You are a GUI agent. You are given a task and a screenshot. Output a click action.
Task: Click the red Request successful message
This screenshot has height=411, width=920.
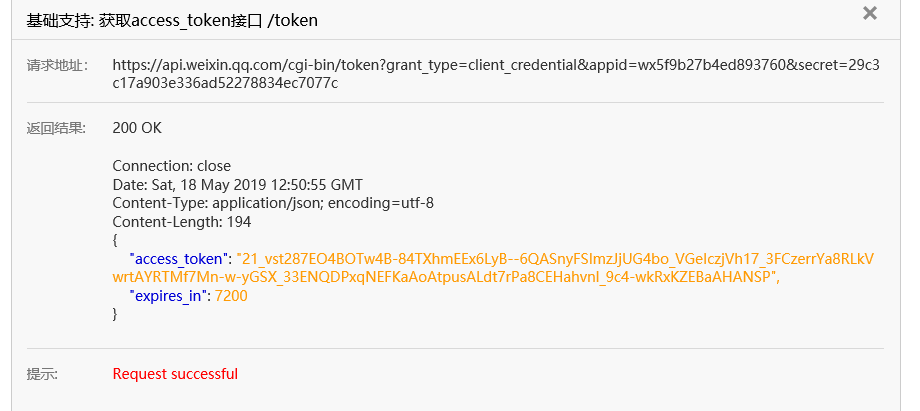175,374
